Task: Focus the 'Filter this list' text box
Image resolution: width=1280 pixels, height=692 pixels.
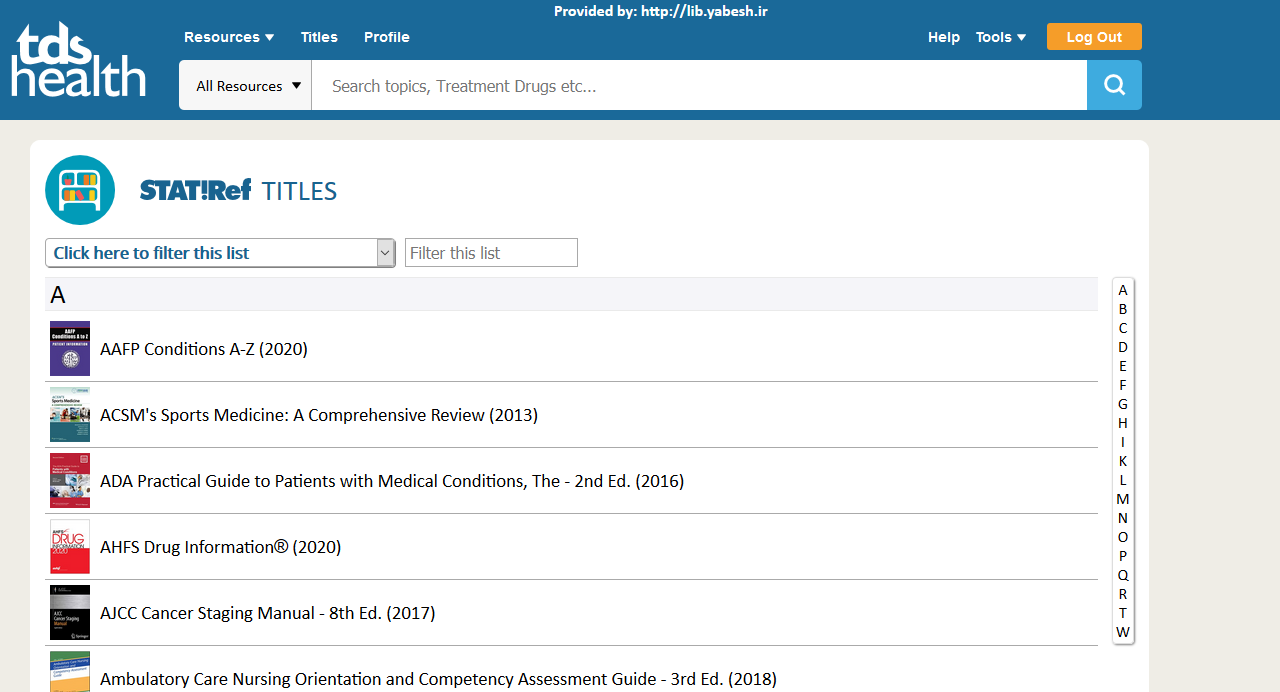Action: 491,253
